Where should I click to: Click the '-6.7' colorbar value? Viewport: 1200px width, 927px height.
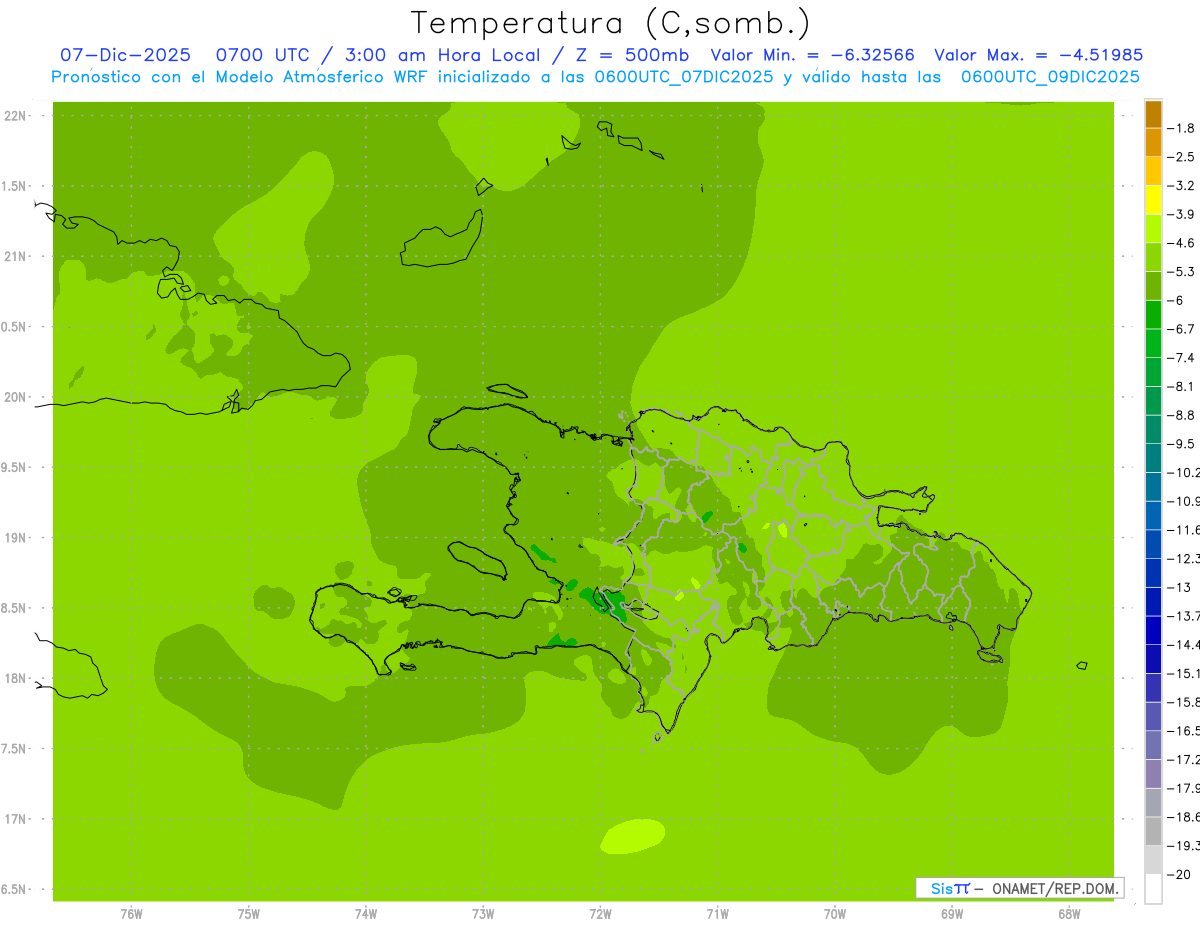tap(1182, 329)
